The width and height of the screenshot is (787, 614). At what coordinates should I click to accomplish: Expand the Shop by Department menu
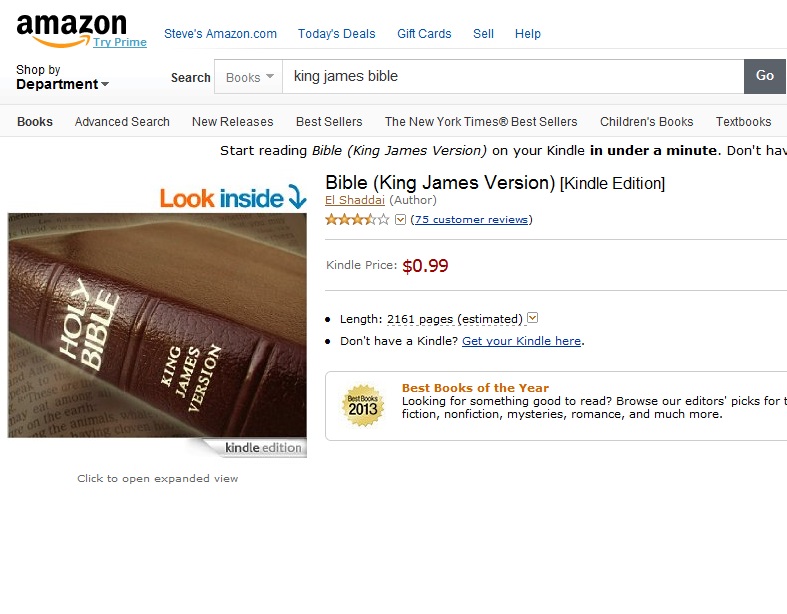[62, 77]
